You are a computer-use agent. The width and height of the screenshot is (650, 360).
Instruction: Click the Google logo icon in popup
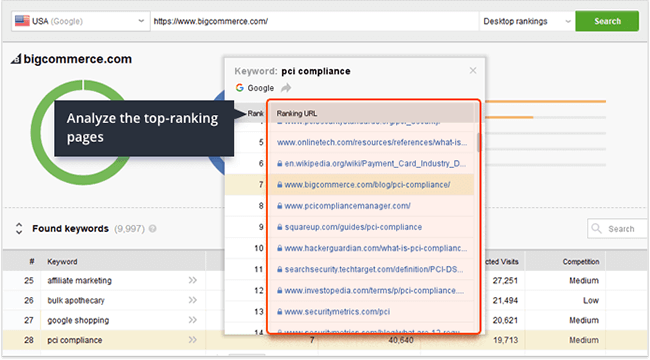[240, 88]
